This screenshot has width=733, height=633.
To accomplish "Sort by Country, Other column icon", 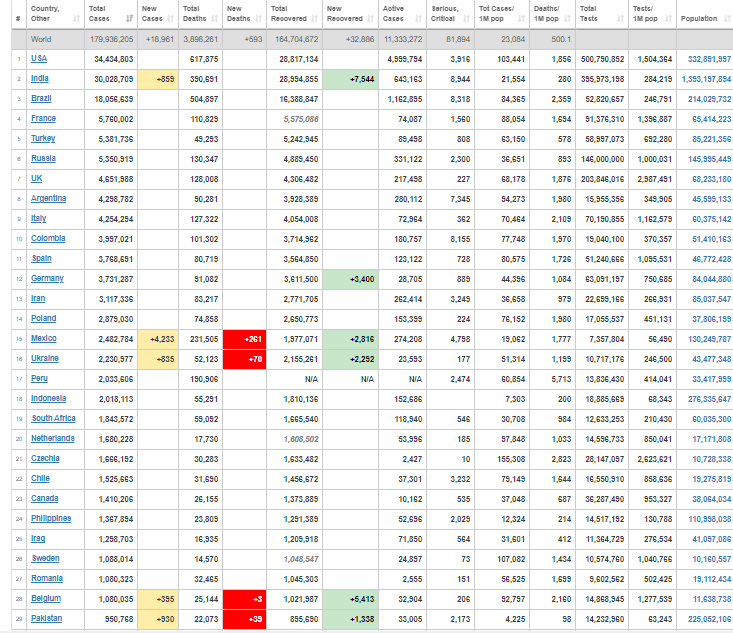I will 77,19.
